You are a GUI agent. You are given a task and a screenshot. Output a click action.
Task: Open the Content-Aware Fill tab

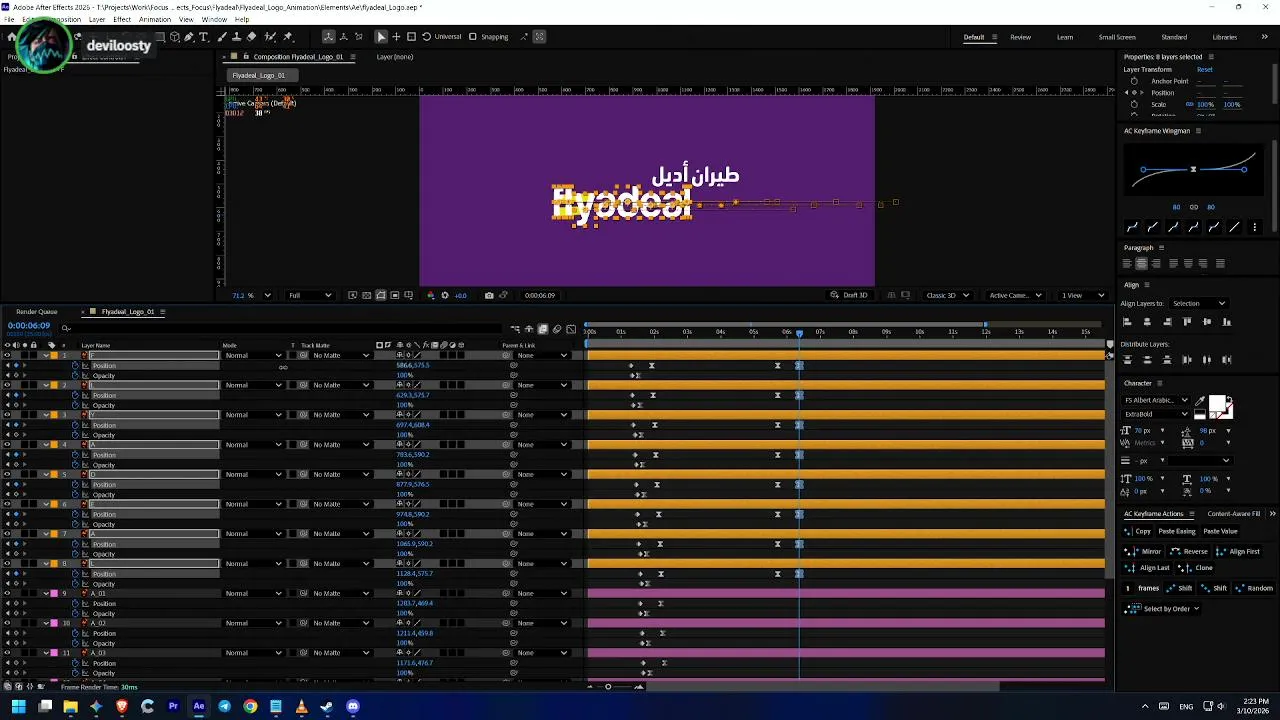click(x=1234, y=513)
